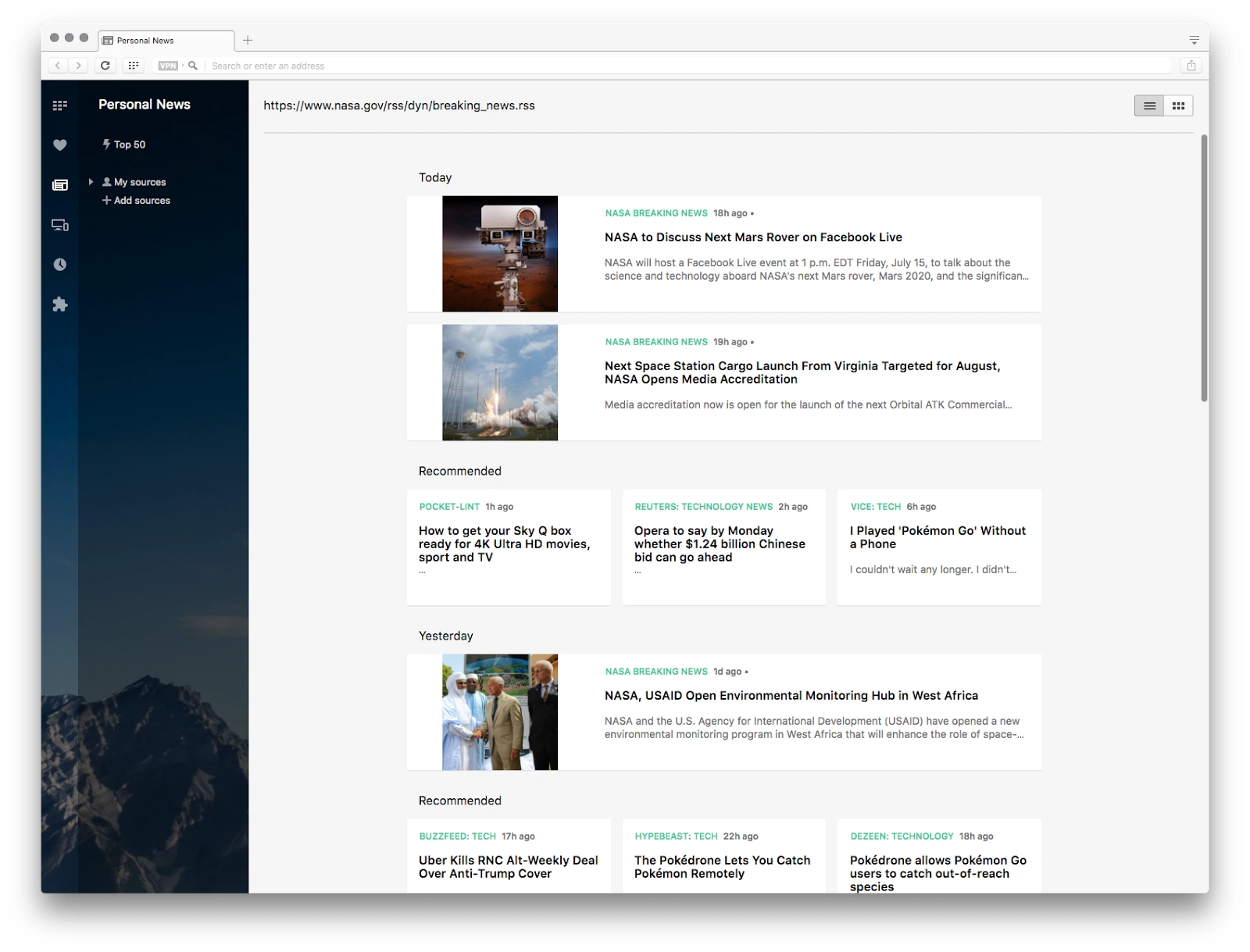Click the 'Today' section heading
This screenshot has height=952, width=1250.
435,177
